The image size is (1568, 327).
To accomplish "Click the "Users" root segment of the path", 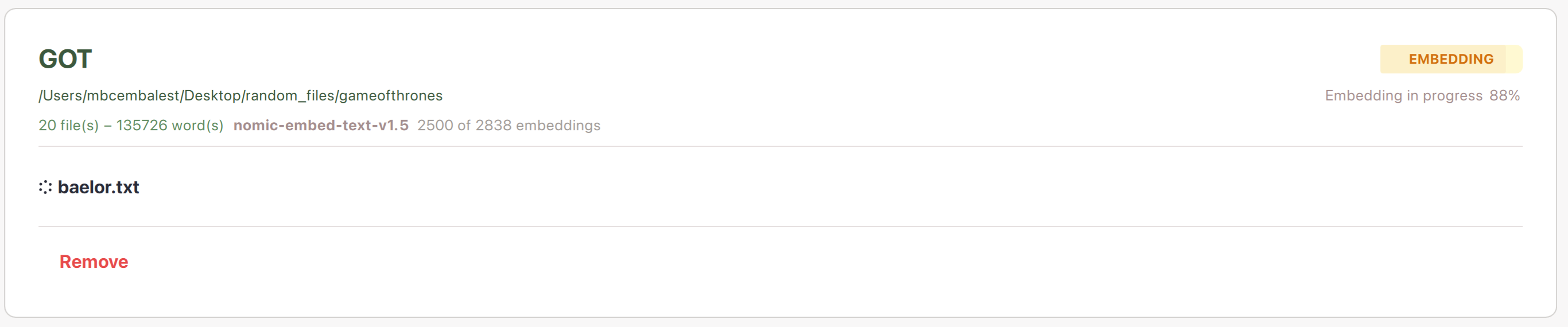I will coord(62,96).
